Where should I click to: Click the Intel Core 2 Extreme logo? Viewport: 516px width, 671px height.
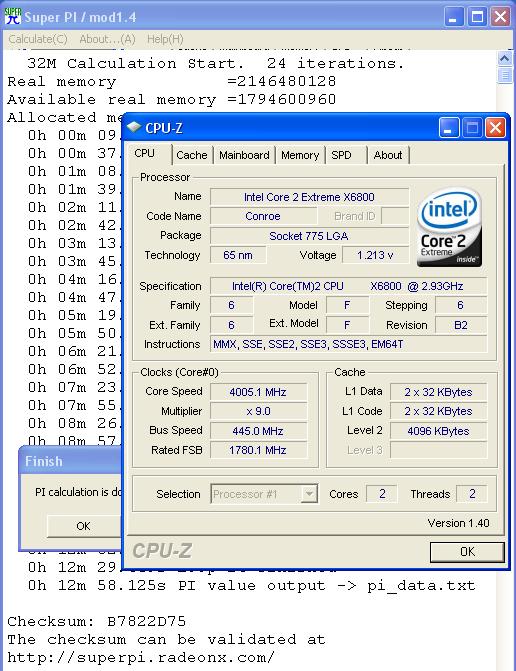449,227
